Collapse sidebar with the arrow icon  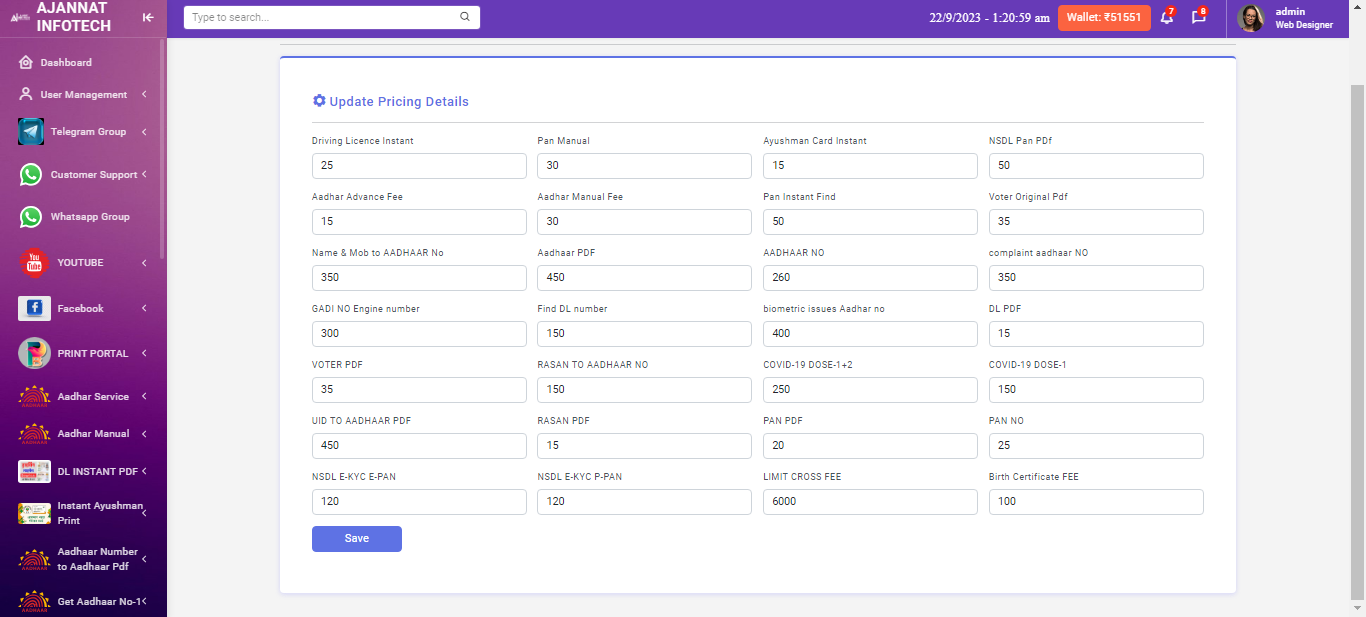148,17
